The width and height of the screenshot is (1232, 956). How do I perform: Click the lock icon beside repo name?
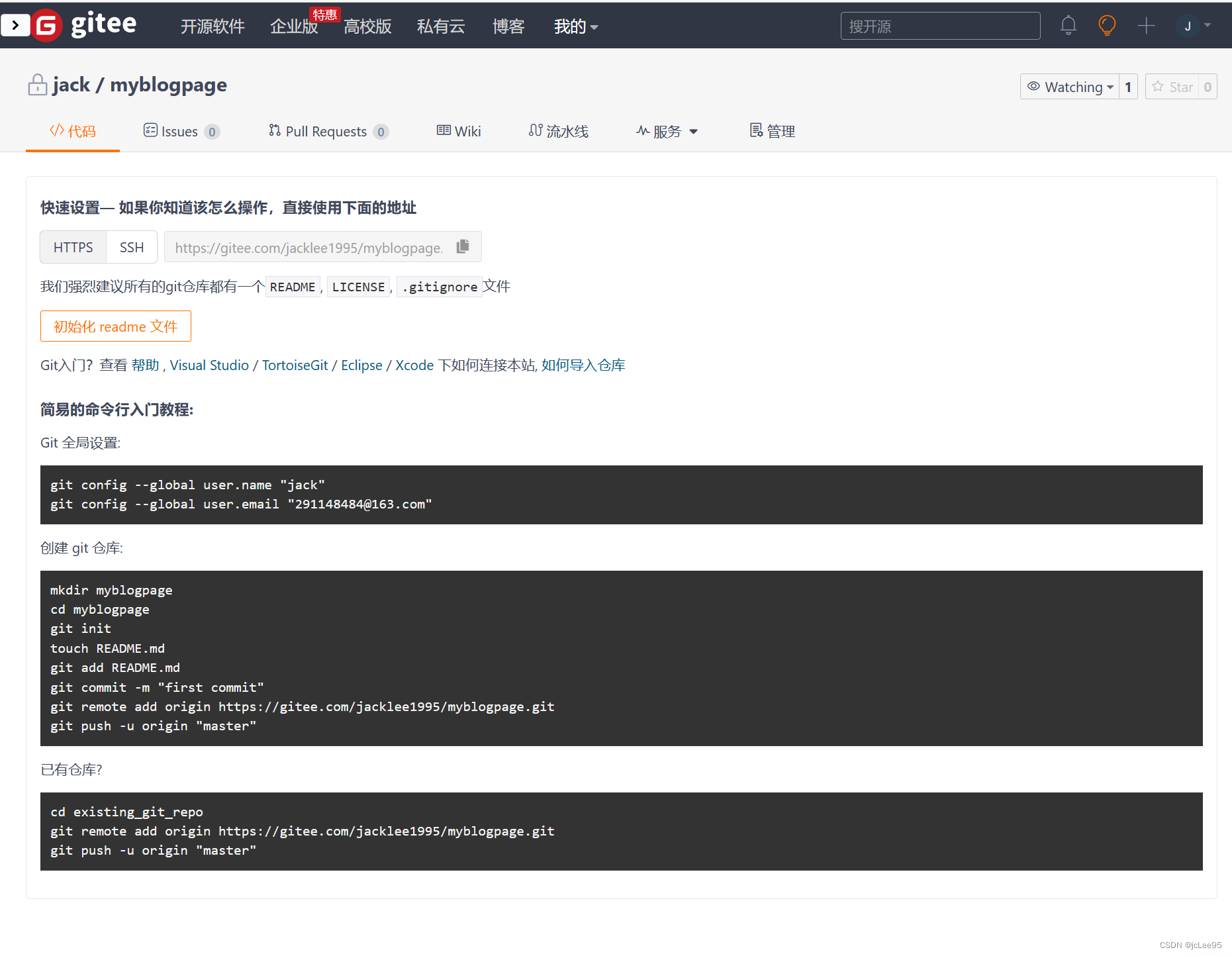[37, 84]
